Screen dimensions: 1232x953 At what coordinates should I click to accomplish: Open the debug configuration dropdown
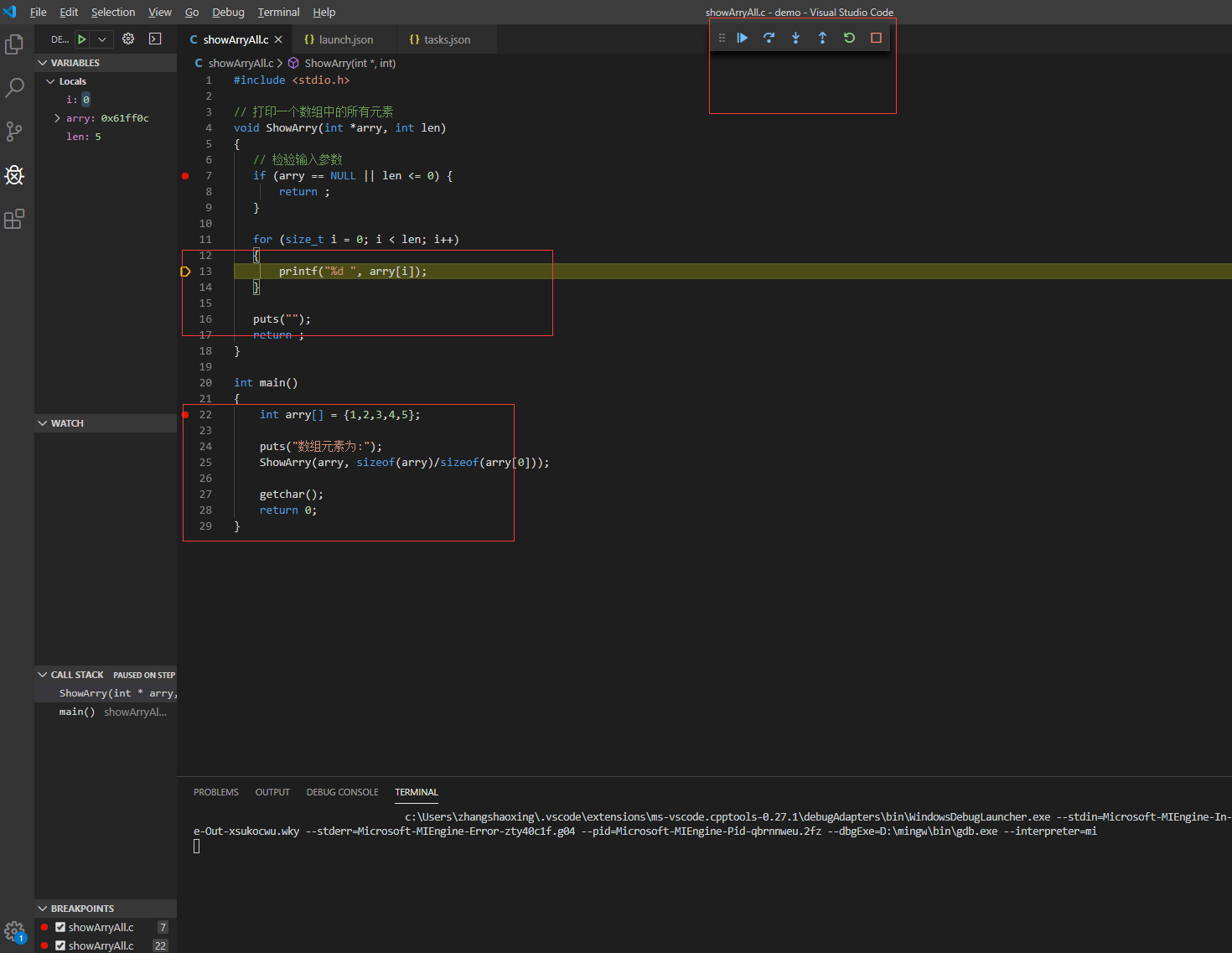[x=101, y=39]
